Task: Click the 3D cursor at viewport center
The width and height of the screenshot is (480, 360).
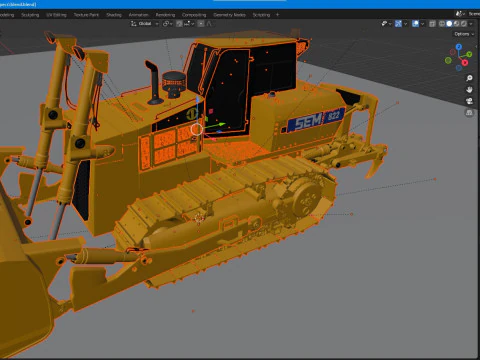Action: 199,218
